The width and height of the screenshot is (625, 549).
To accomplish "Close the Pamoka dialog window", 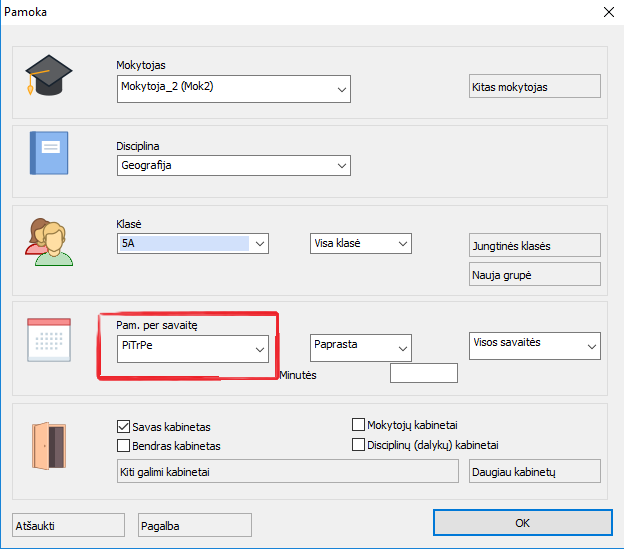I will click(x=608, y=12).
